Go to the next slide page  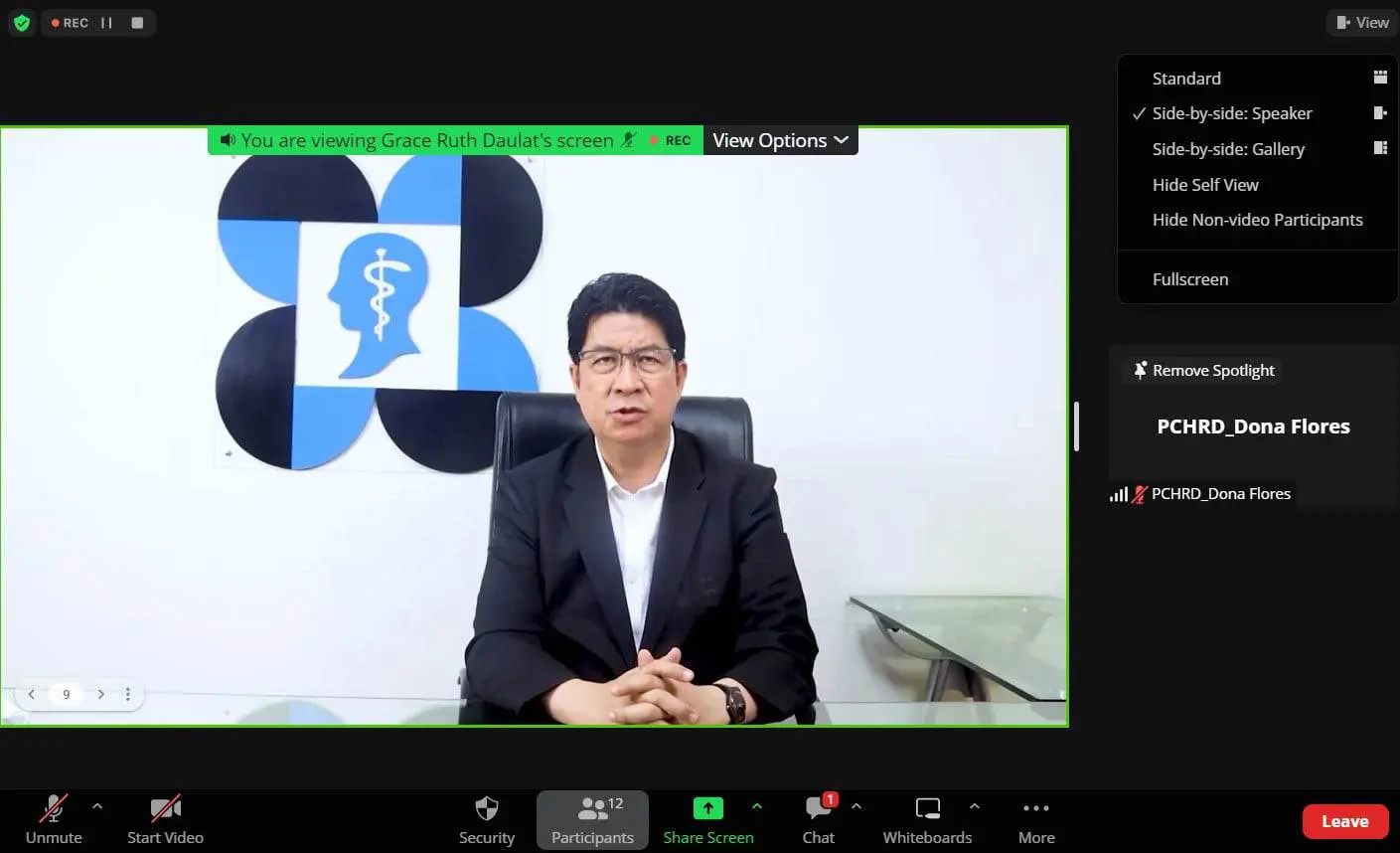pos(100,694)
